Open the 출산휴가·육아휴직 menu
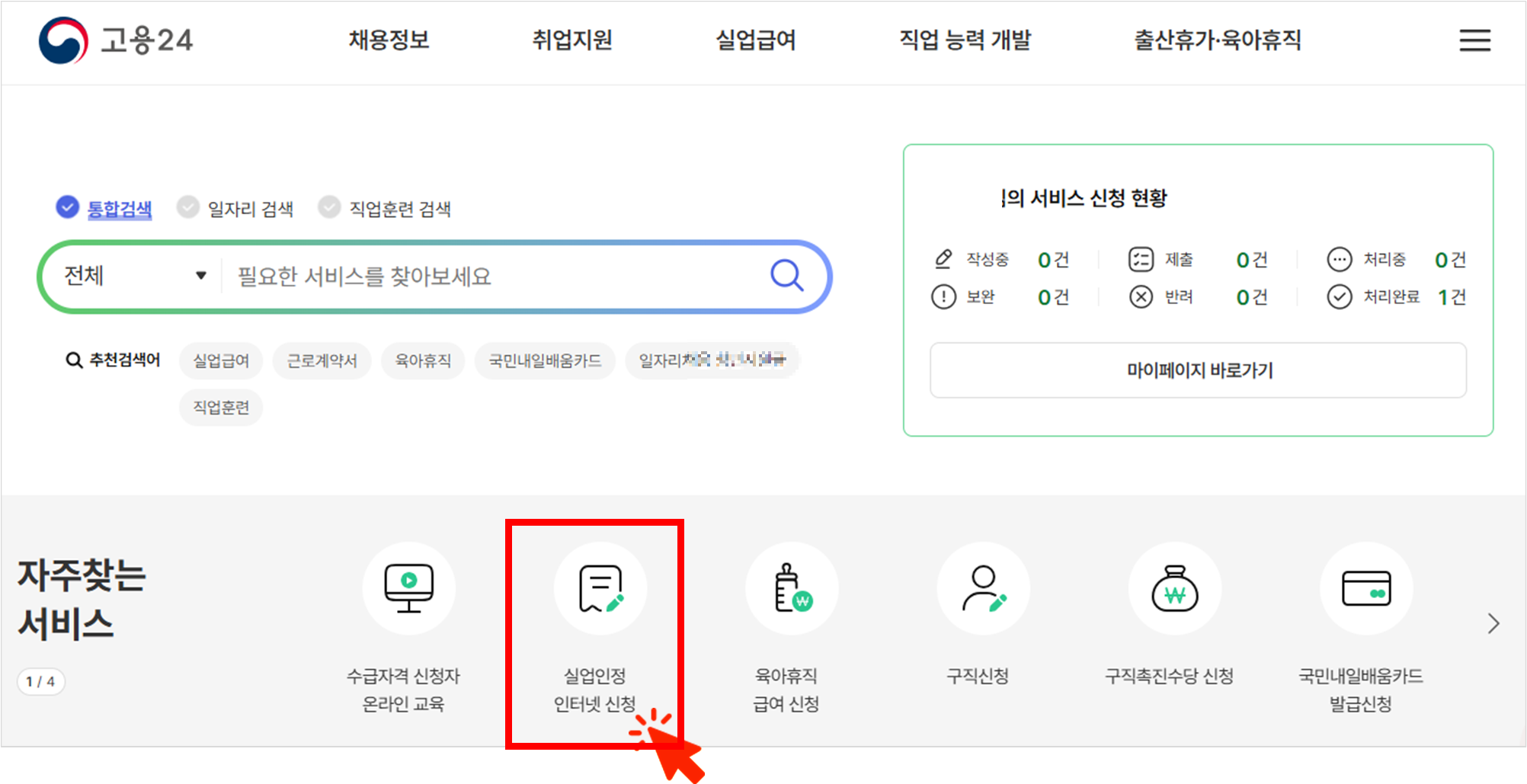 (x=1216, y=41)
